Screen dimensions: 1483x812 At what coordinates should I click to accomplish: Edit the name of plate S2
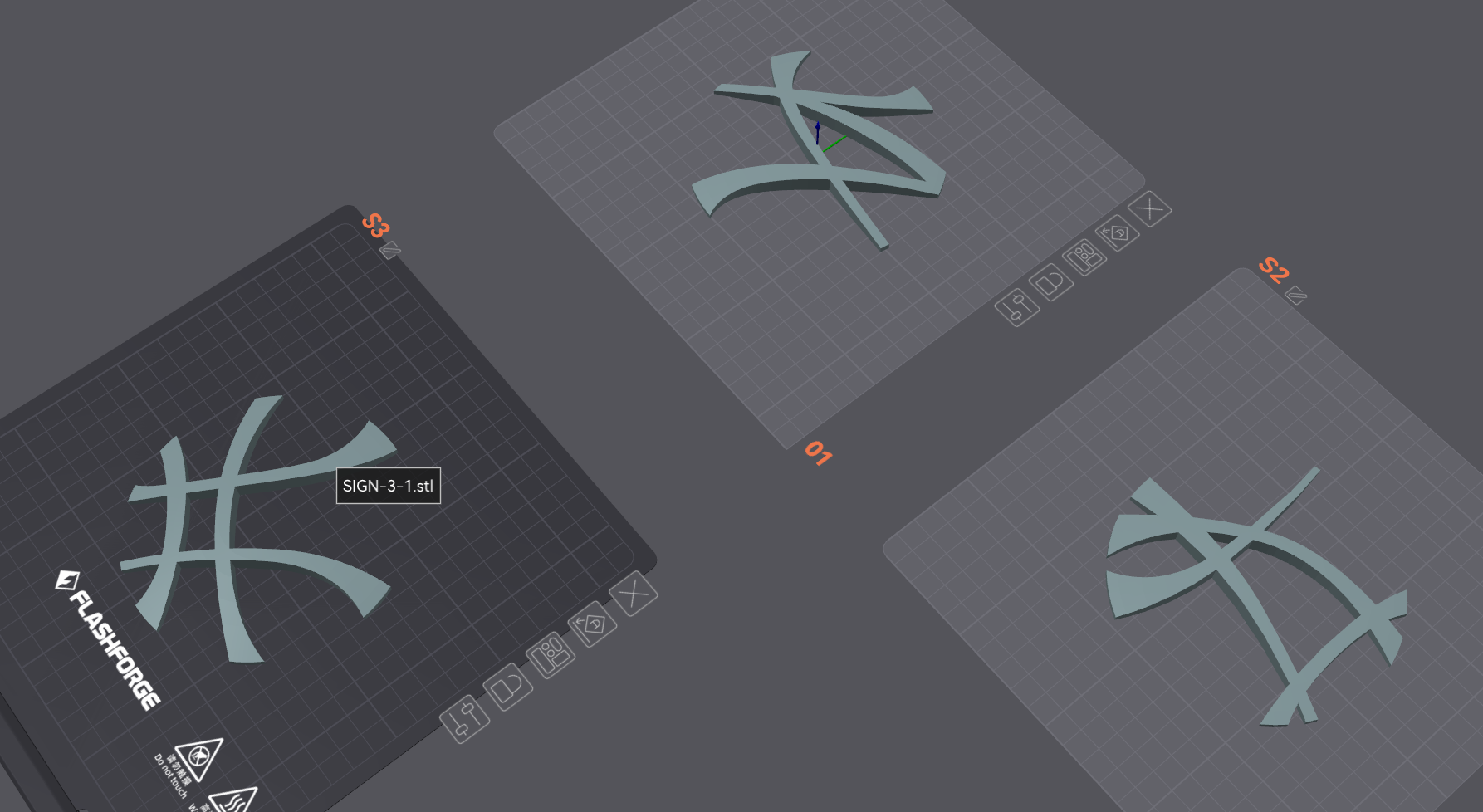1296,296
